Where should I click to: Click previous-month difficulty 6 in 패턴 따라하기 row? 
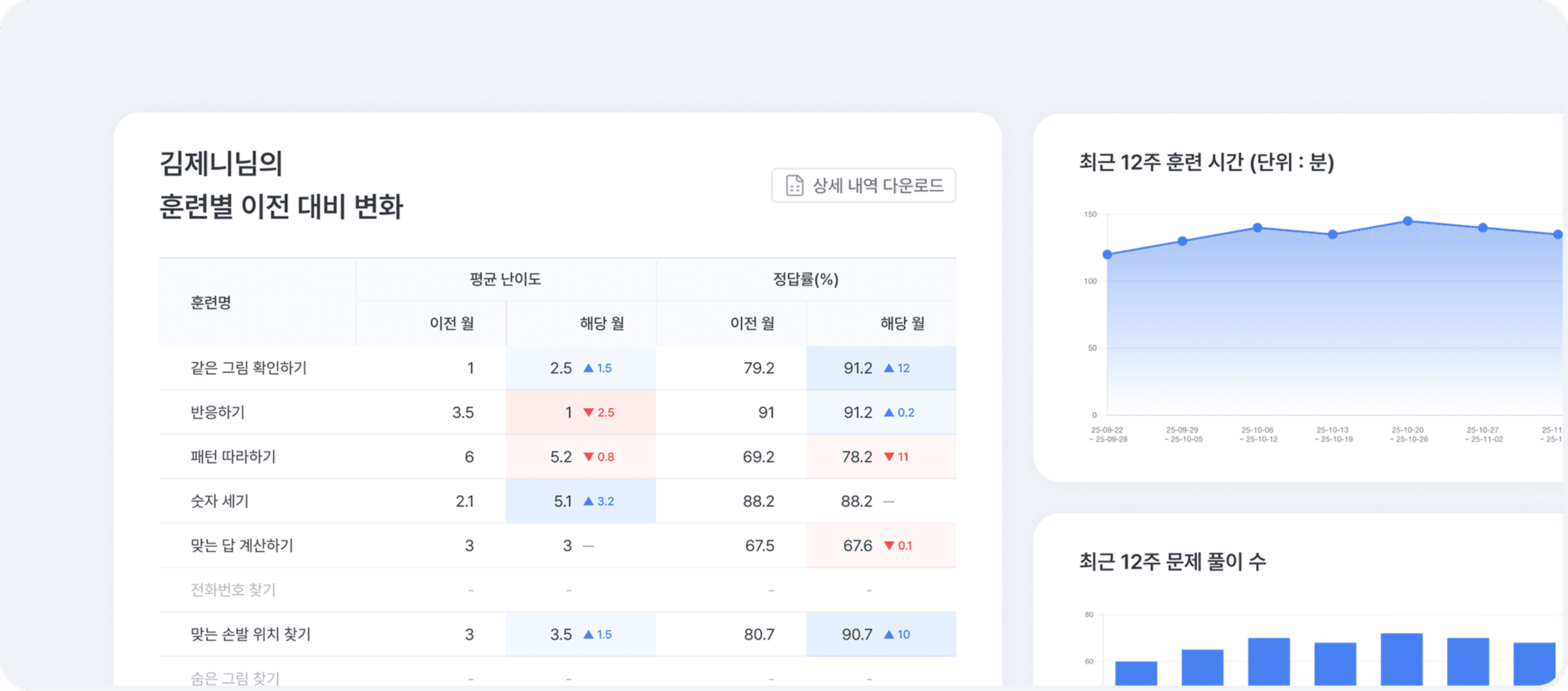pyautogui.click(x=469, y=457)
